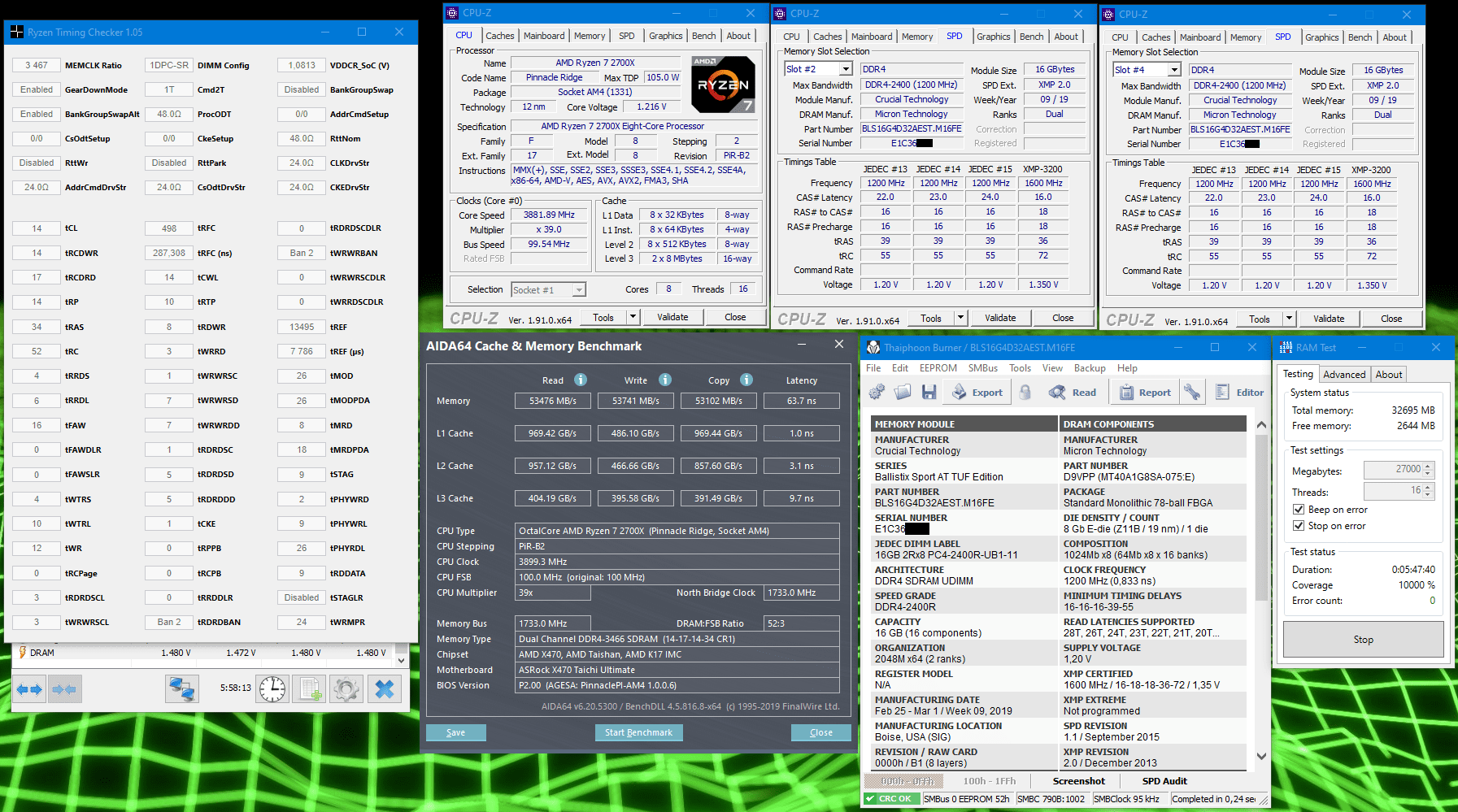Click the collapse-columns inward arrows icon

coord(63,689)
